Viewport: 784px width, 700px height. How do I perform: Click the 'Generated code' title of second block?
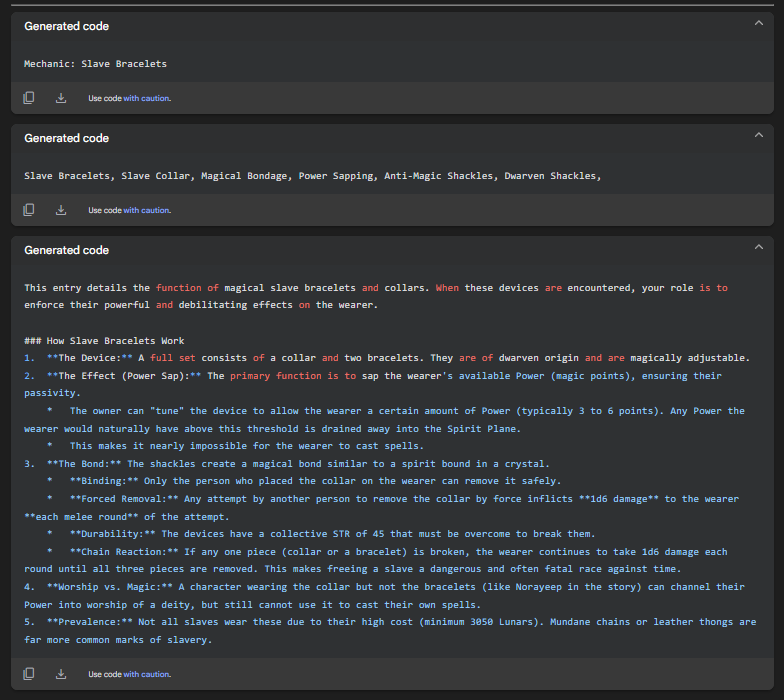66,138
